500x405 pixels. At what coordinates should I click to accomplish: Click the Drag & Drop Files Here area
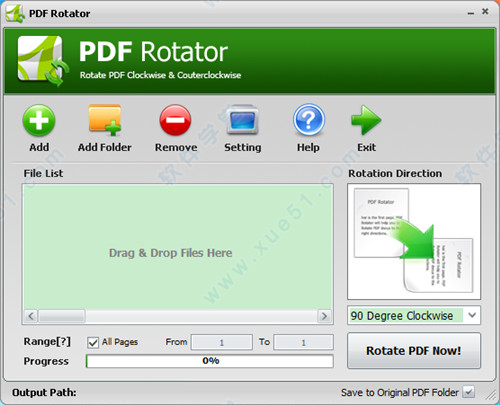pyautogui.click(x=177, y=247)
